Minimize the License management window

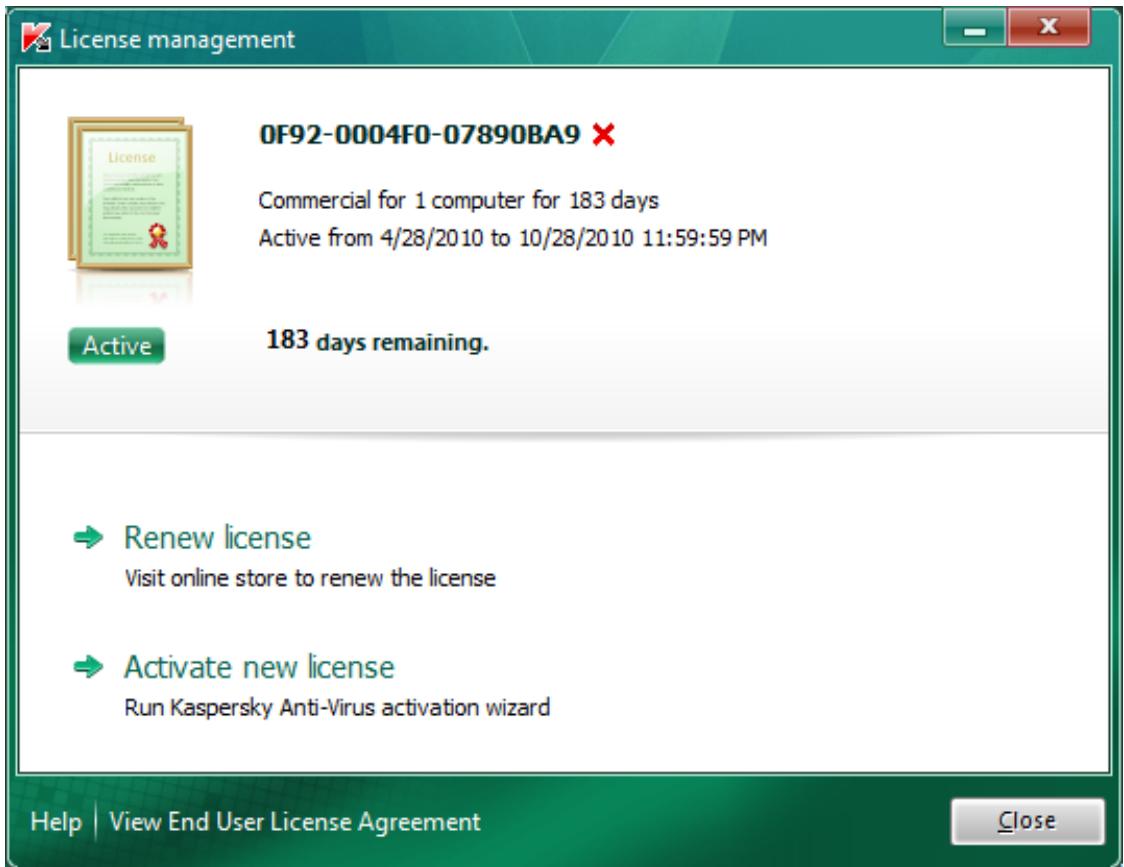[x=975, y=29]
